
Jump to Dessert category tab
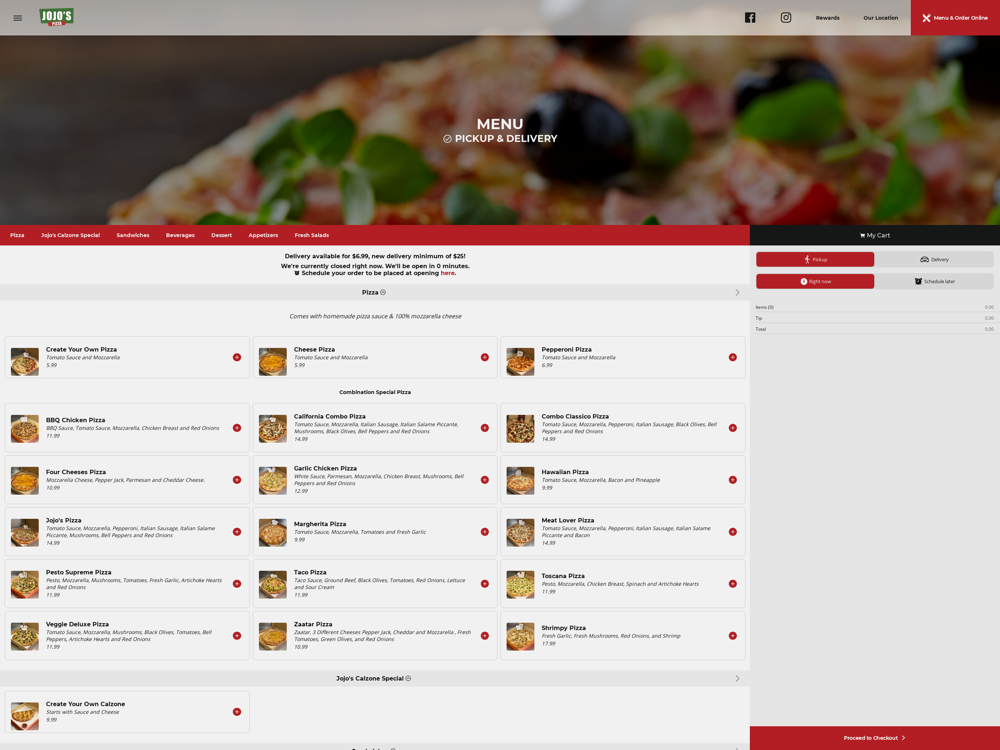(x=221, y=235)
